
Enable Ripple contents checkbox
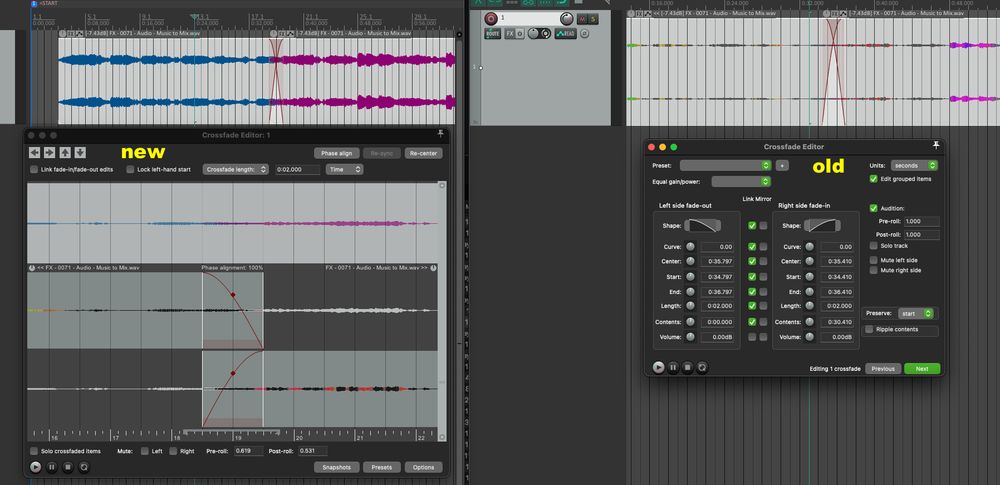[869, 329]
